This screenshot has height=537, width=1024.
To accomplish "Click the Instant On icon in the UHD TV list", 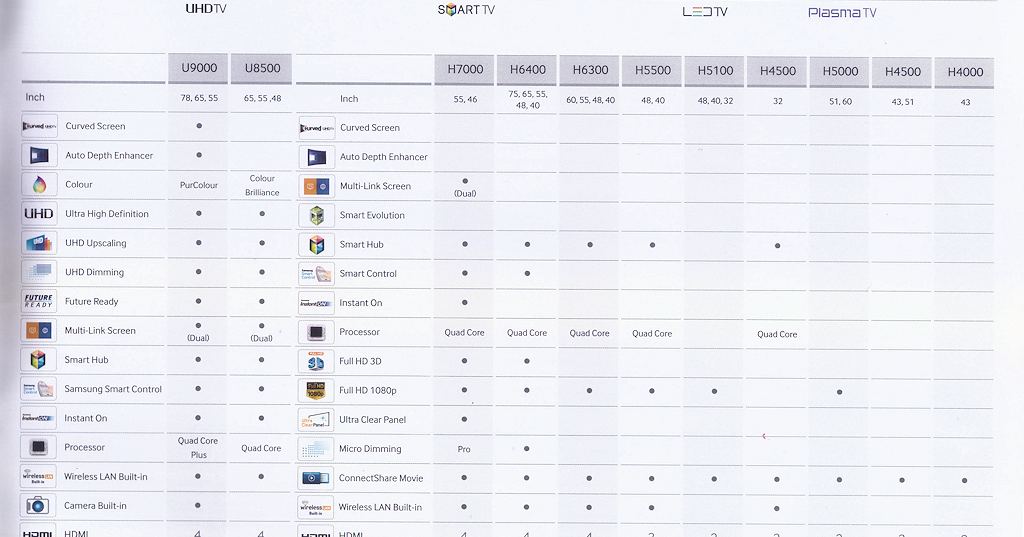I will [x=39, y=418].
